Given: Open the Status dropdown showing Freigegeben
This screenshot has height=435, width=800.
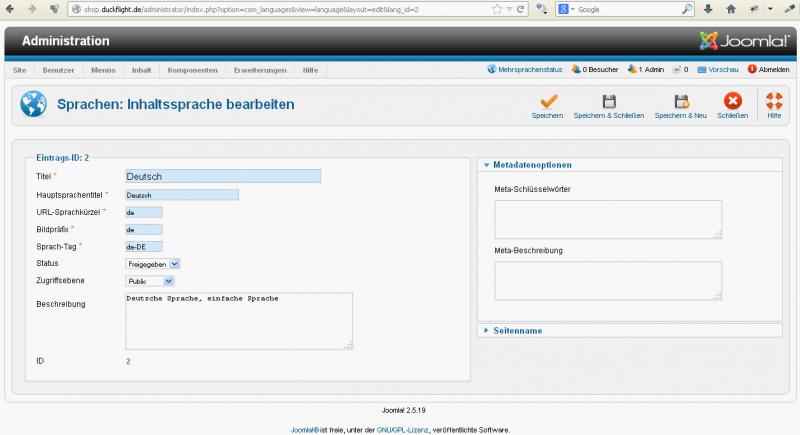Looking at the screenshot, I should 153,263.
